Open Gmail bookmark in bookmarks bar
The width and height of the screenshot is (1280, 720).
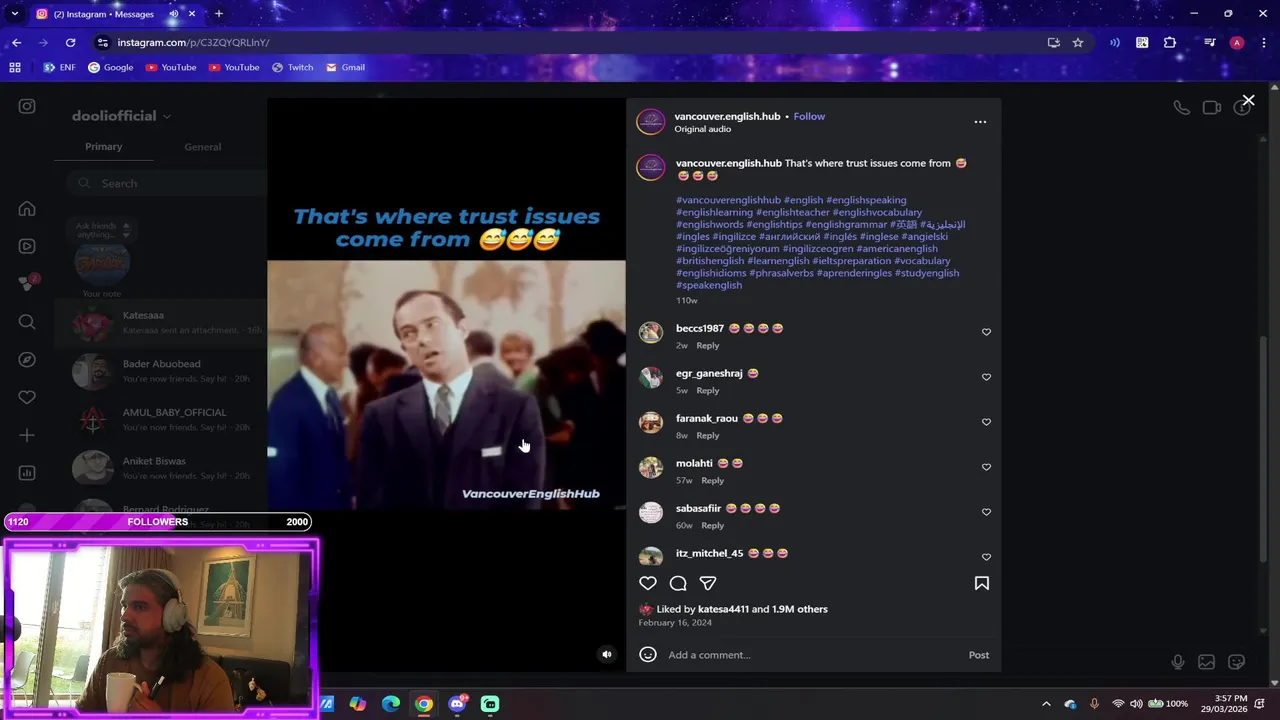click(x=345, y=67)
